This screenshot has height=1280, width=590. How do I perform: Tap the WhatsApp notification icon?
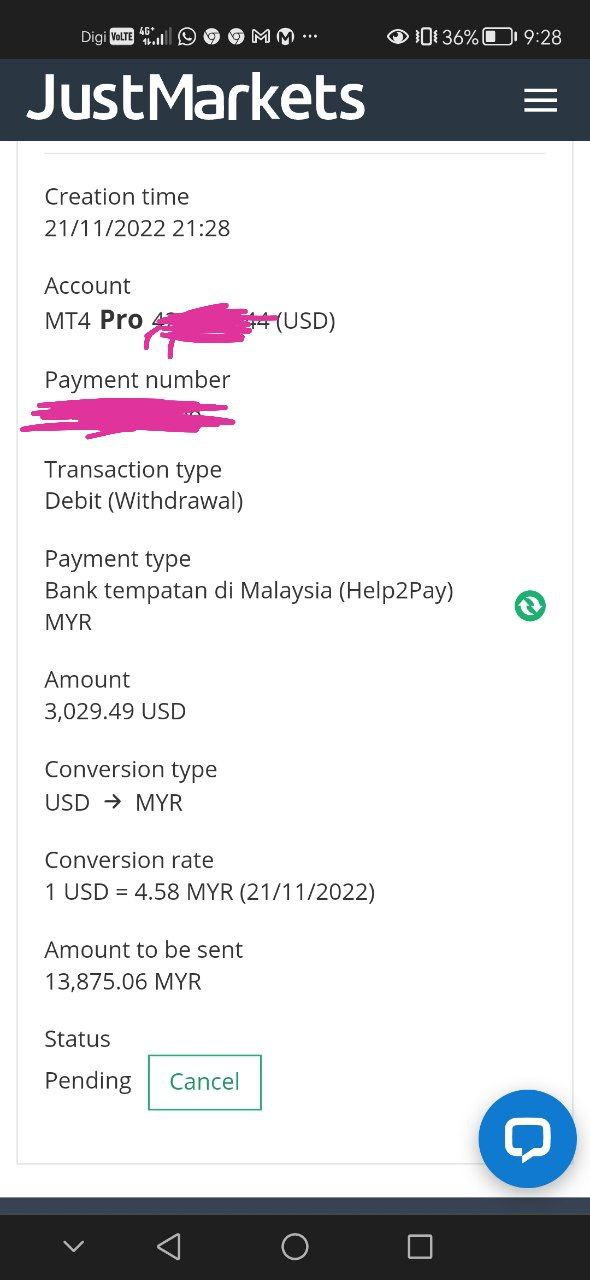pyautogui.click(x=187, y=37)
